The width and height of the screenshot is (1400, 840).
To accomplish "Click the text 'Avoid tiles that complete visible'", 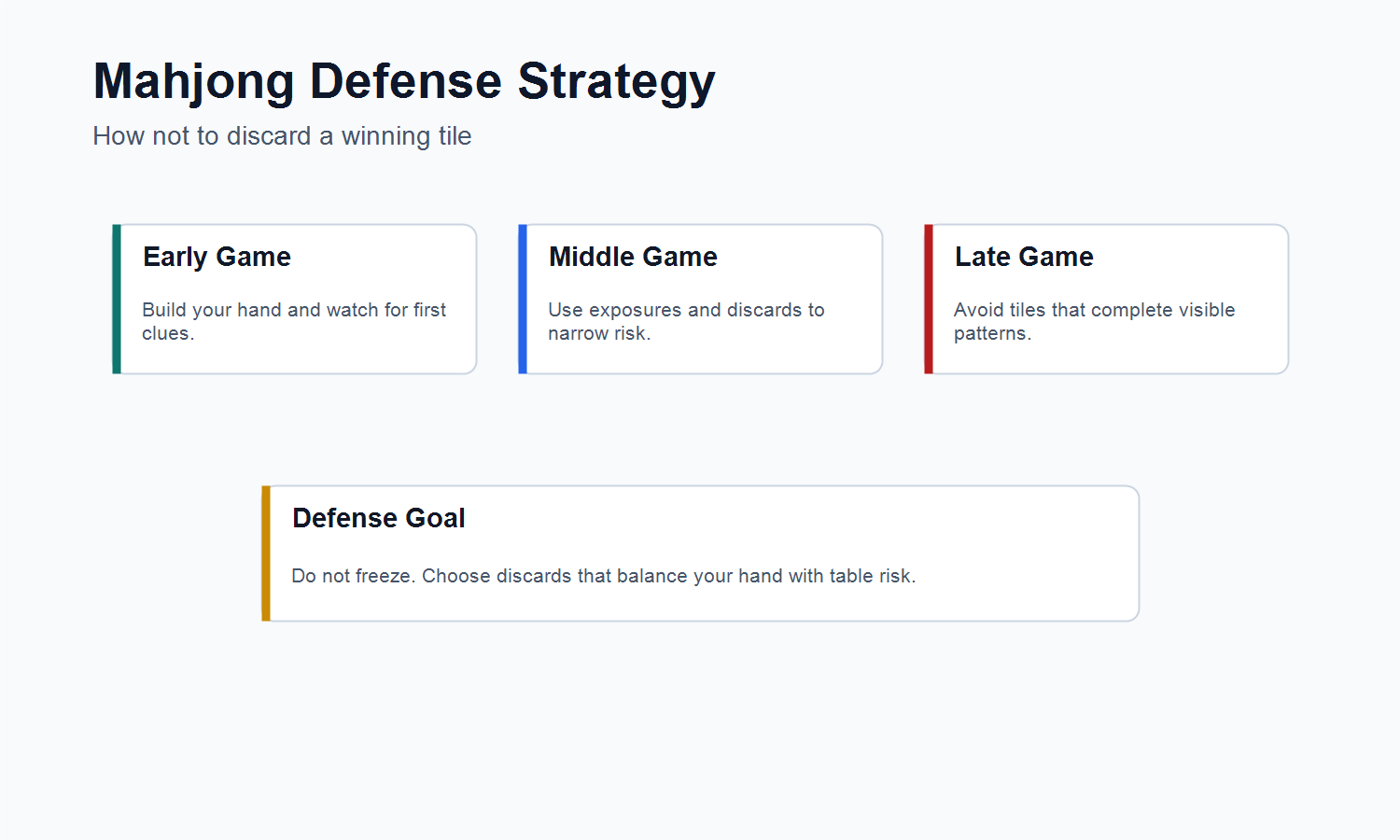I will pos(1094,310).
